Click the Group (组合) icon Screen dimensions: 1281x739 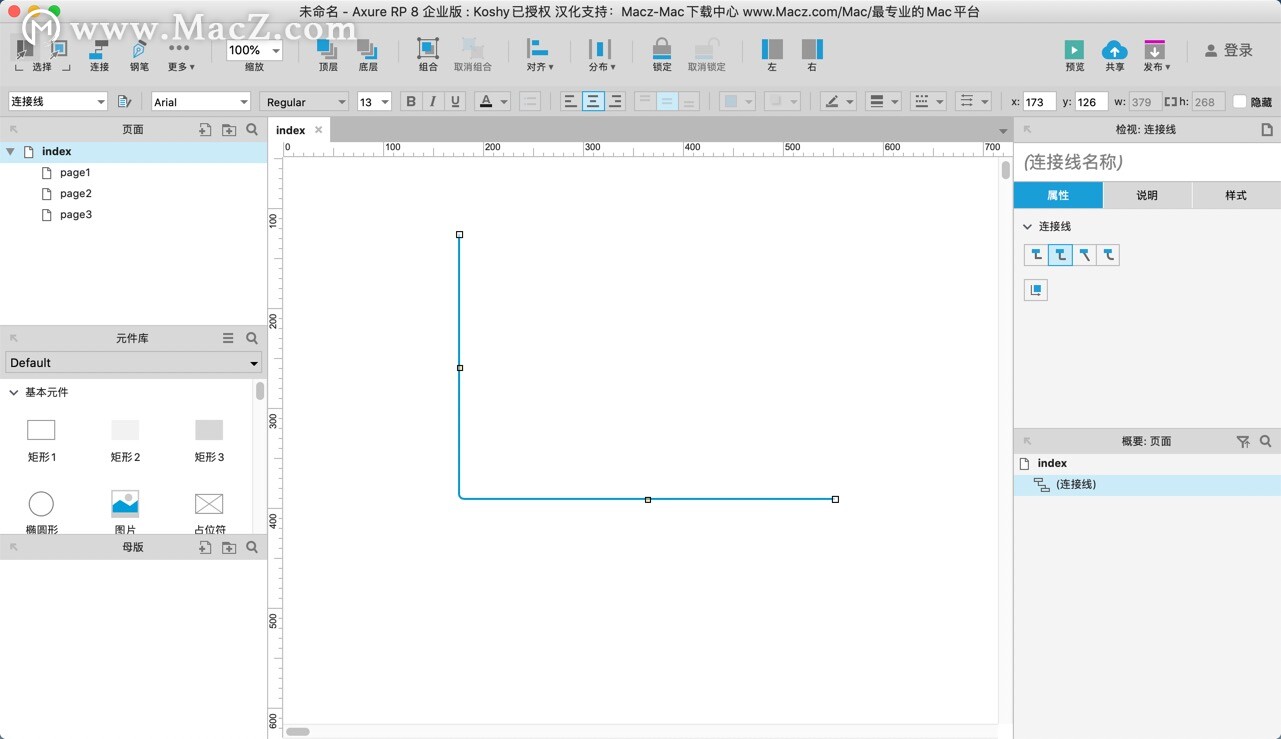[x=428, y=49]
